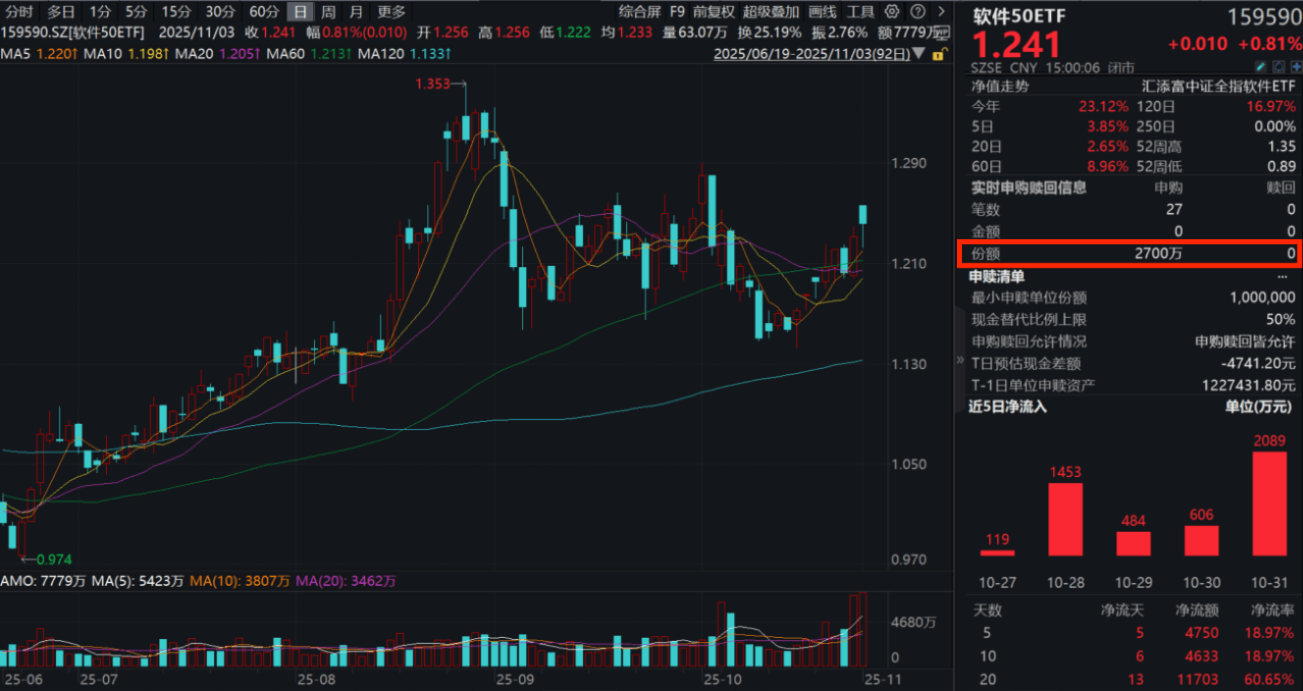Click the 工具 tools menu
Image resolution: width=1303 pixels, height=691 pixels.
point(861,12)
